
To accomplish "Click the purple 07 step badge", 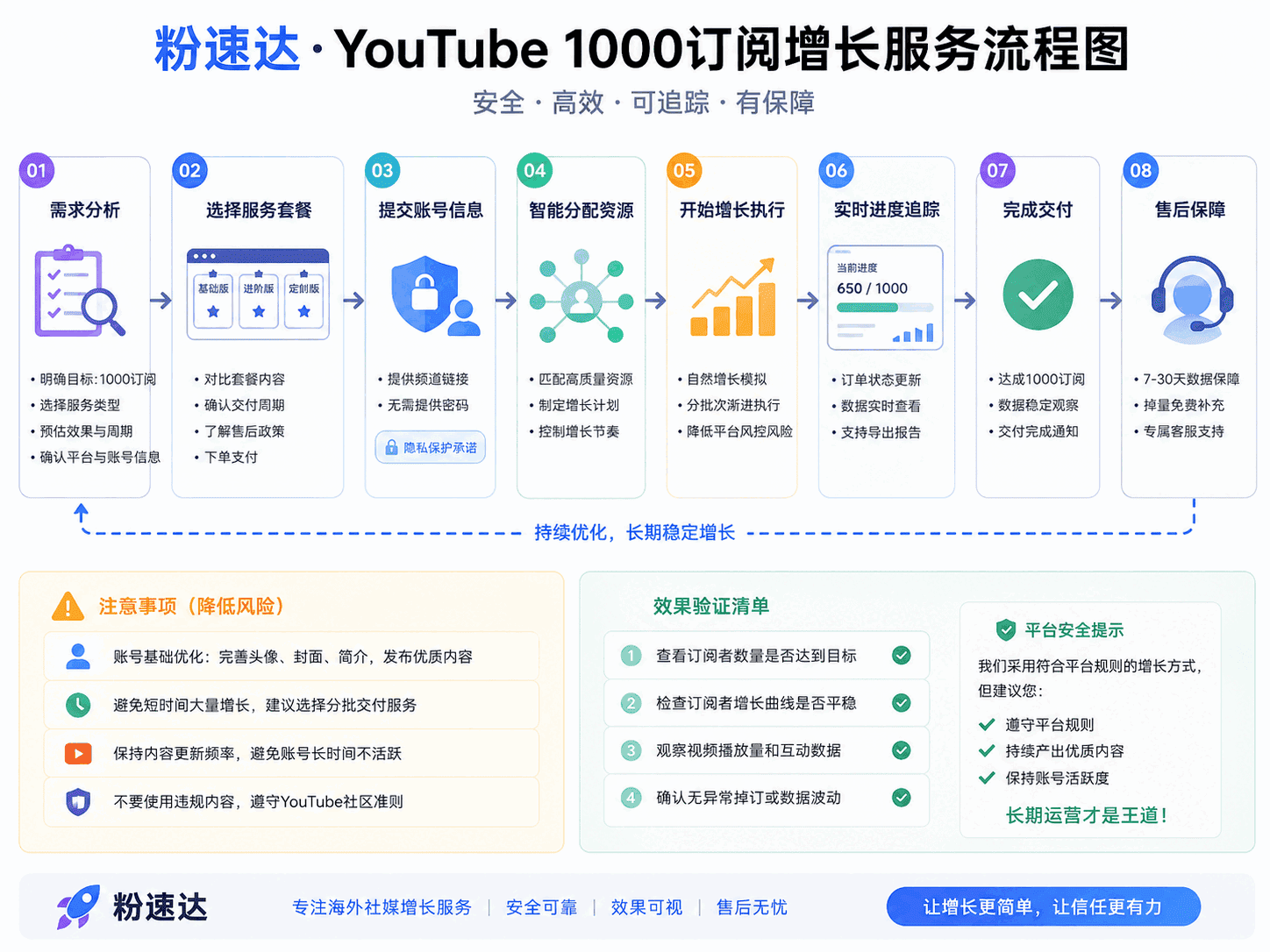I will (x=997, y=170).
